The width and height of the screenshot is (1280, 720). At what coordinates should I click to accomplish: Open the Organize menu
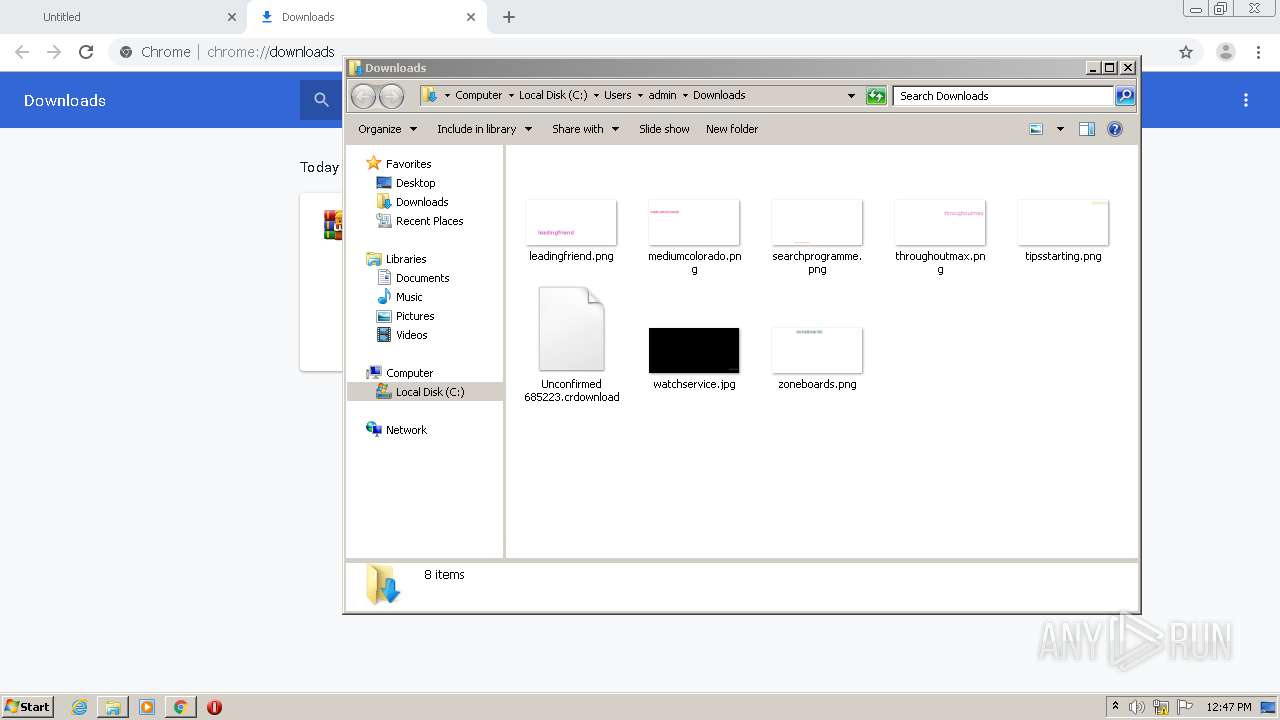click(x=387, y=129)
